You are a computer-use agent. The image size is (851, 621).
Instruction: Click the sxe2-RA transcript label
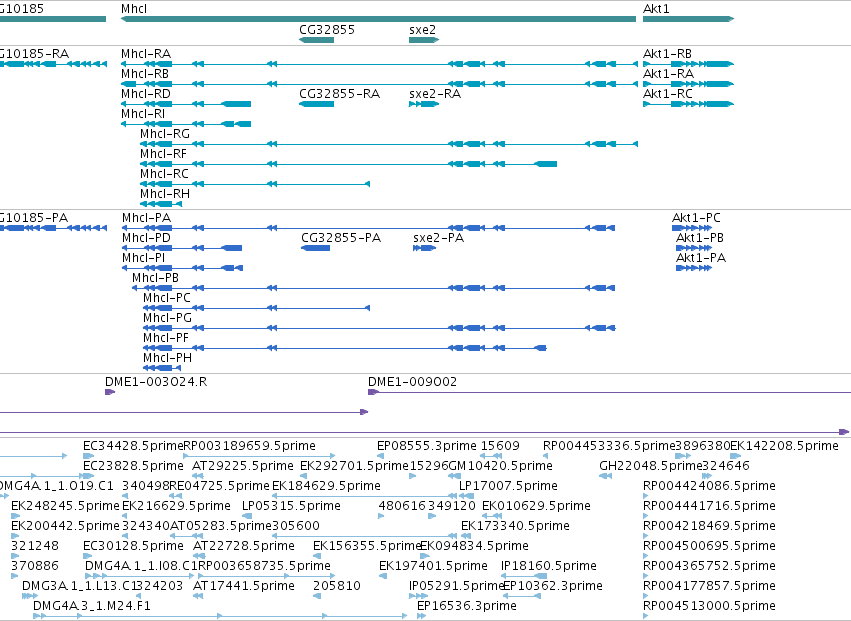(435, 94)
